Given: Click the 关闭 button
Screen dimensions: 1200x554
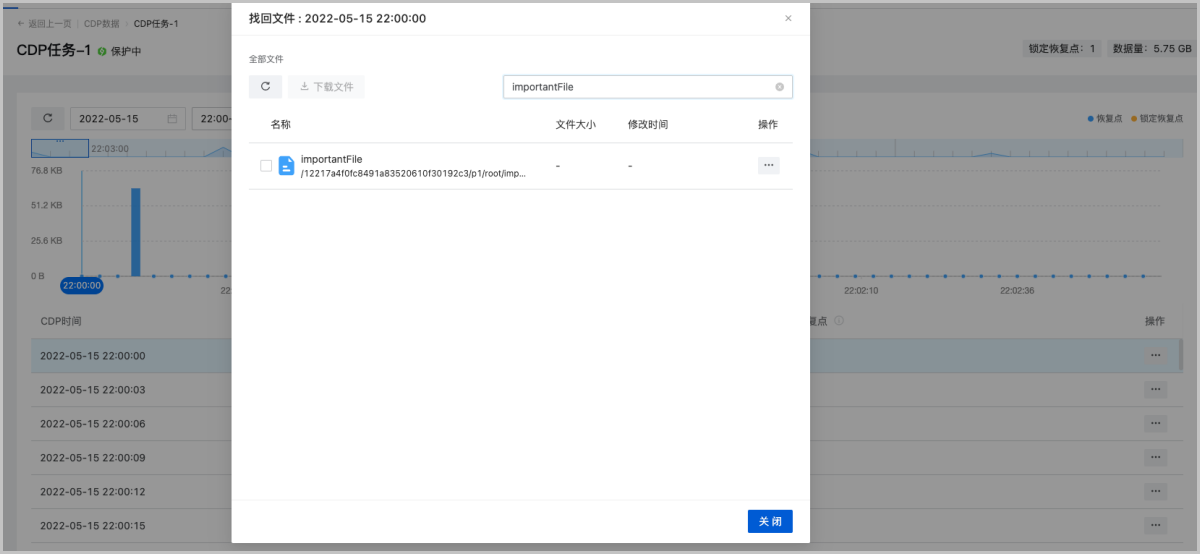Looking at the screenshot, I should click(x=769, y=521).
